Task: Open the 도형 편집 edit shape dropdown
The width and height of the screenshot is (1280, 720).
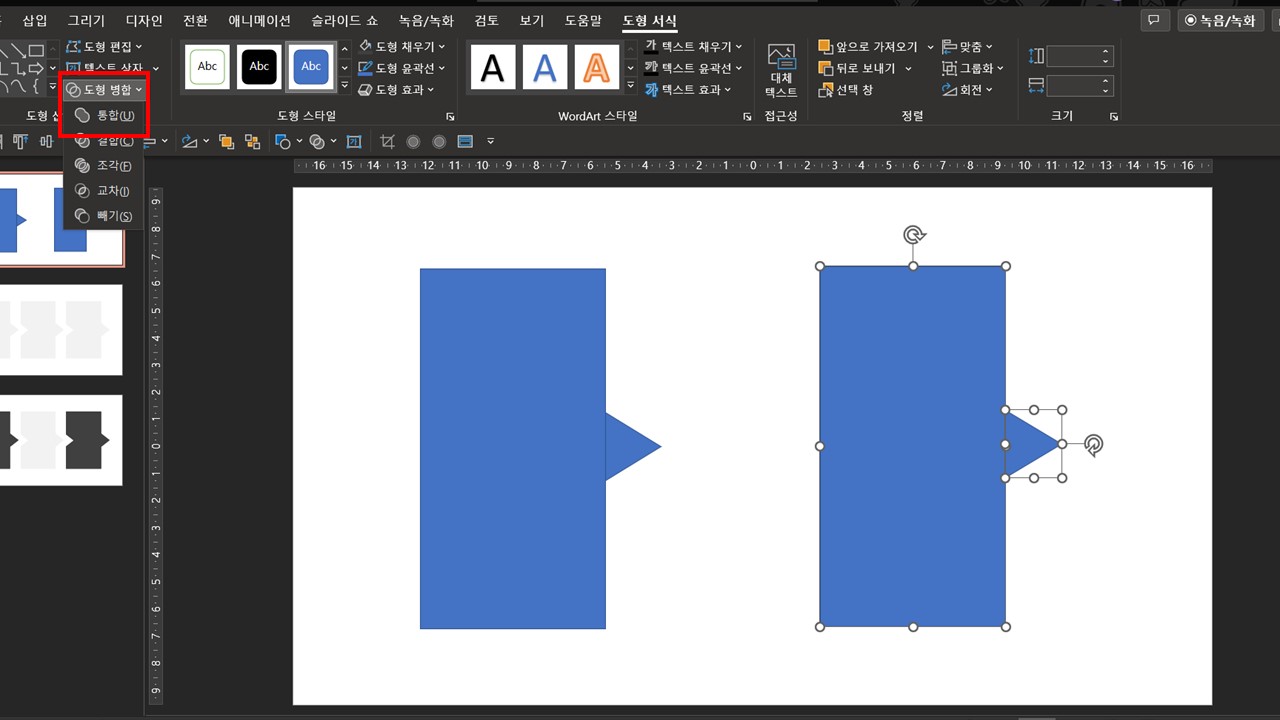Action: 104,47
